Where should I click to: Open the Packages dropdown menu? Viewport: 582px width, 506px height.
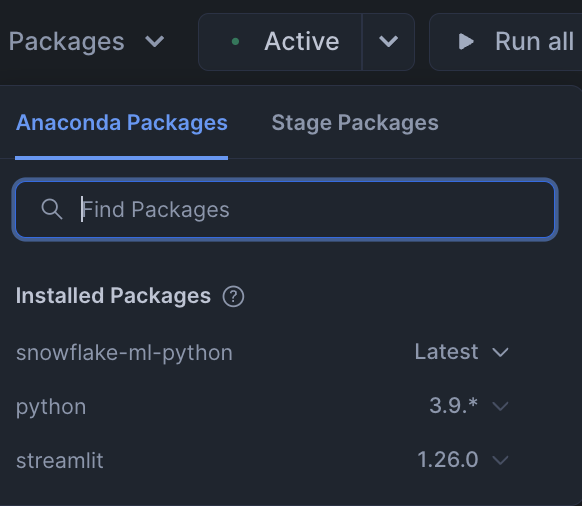point(86,41)
